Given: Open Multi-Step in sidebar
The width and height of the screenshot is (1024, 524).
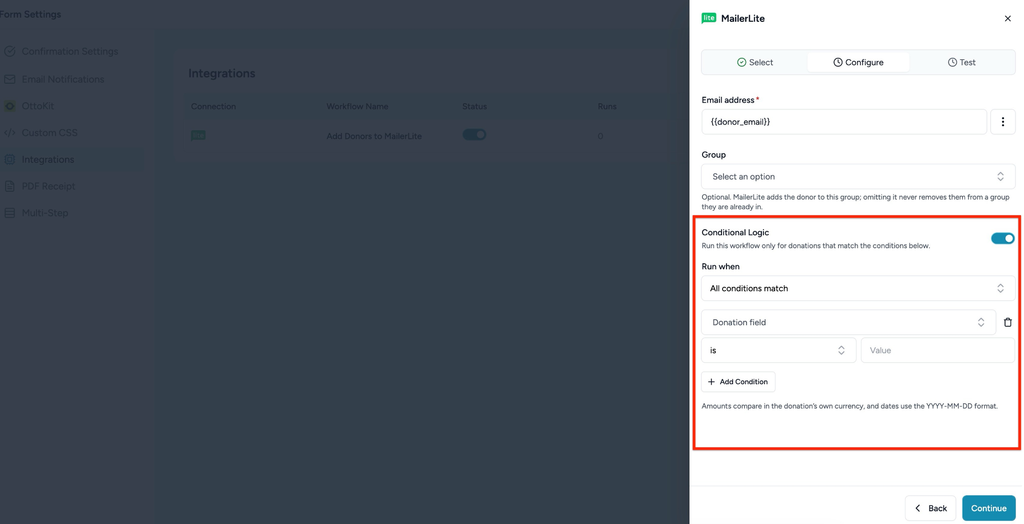Looking at the screenshot, I should pos(44,213).
